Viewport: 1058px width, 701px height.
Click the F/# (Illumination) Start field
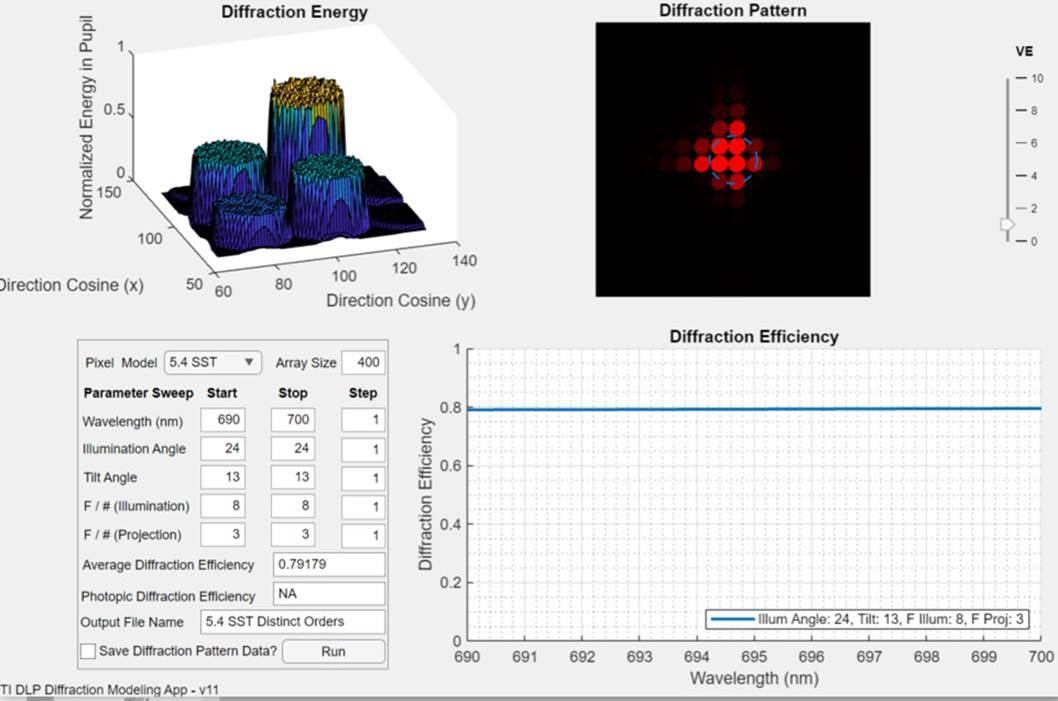coord(221,506)
